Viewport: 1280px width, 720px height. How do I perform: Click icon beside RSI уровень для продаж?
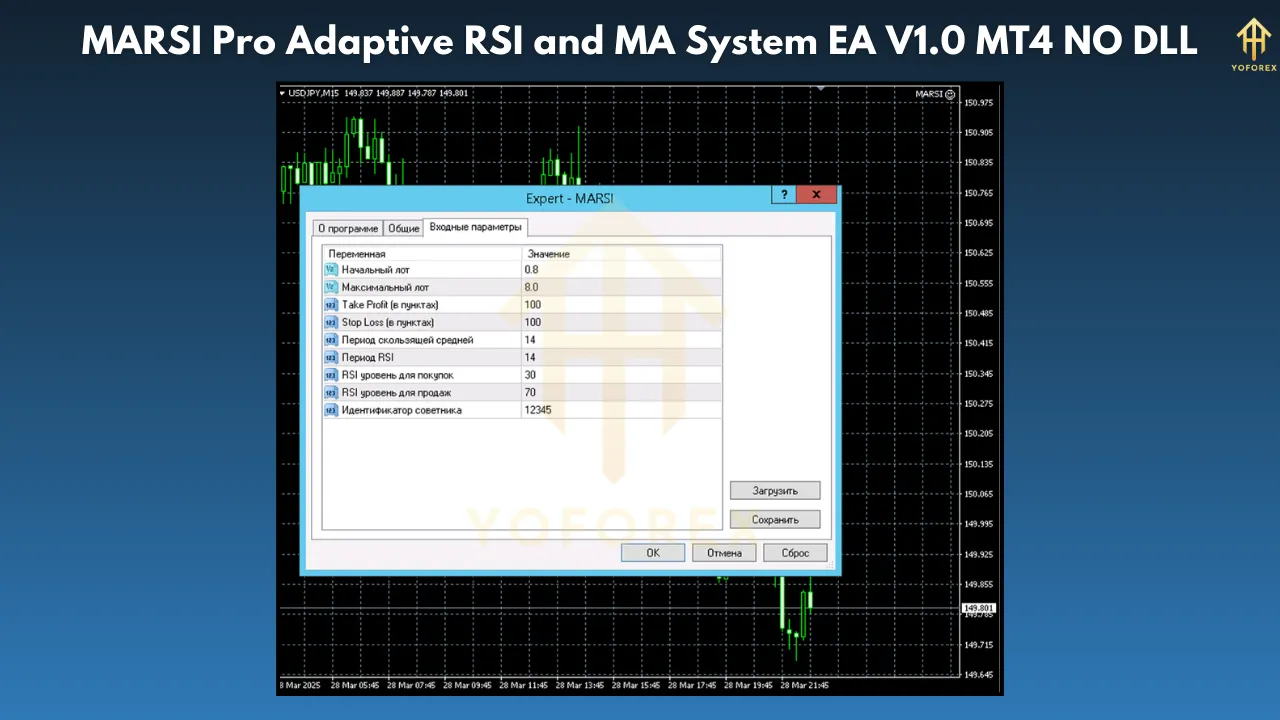(x=331, y=392)
